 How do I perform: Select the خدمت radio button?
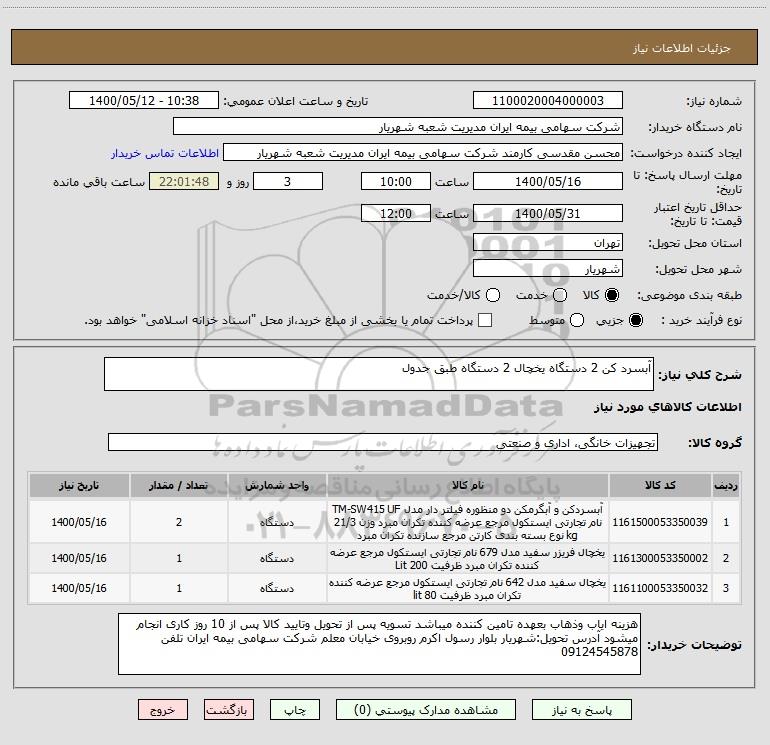[560, 295]
